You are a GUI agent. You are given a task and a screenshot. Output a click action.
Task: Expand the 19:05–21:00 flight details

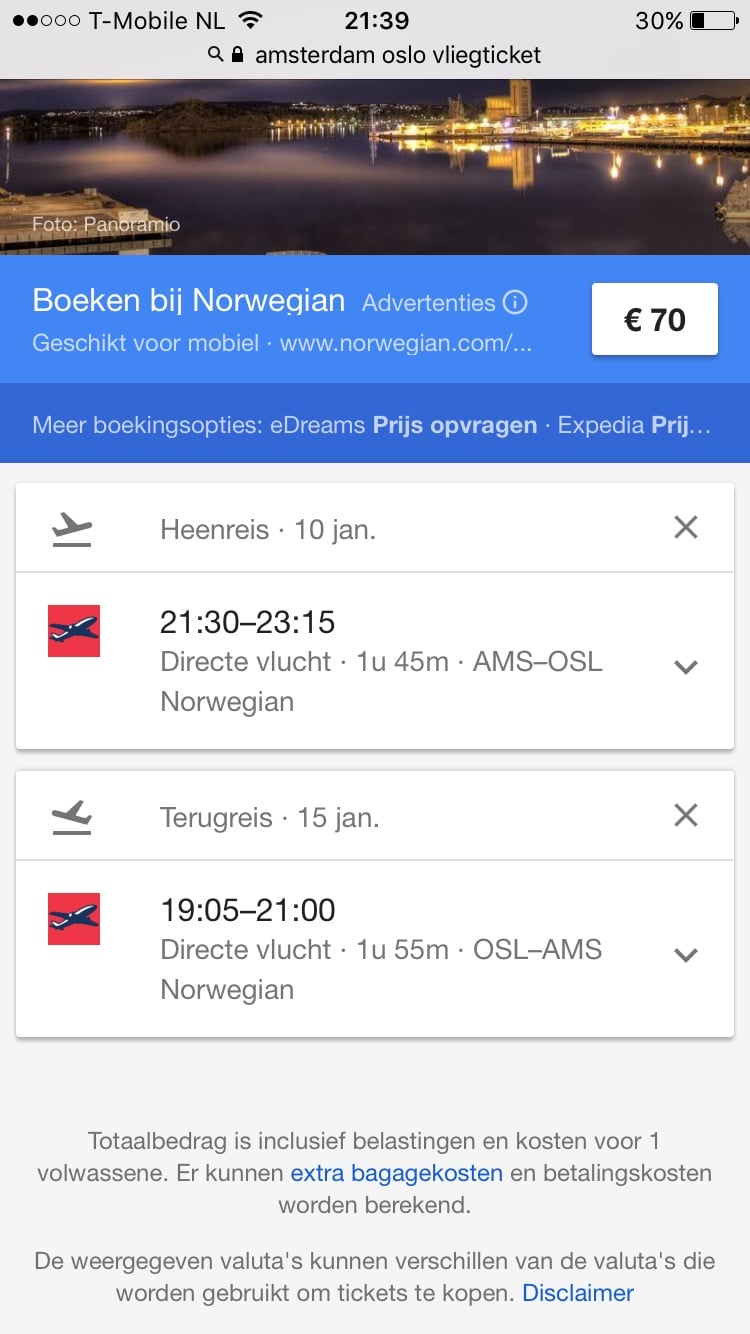click(x=686, y=955)
